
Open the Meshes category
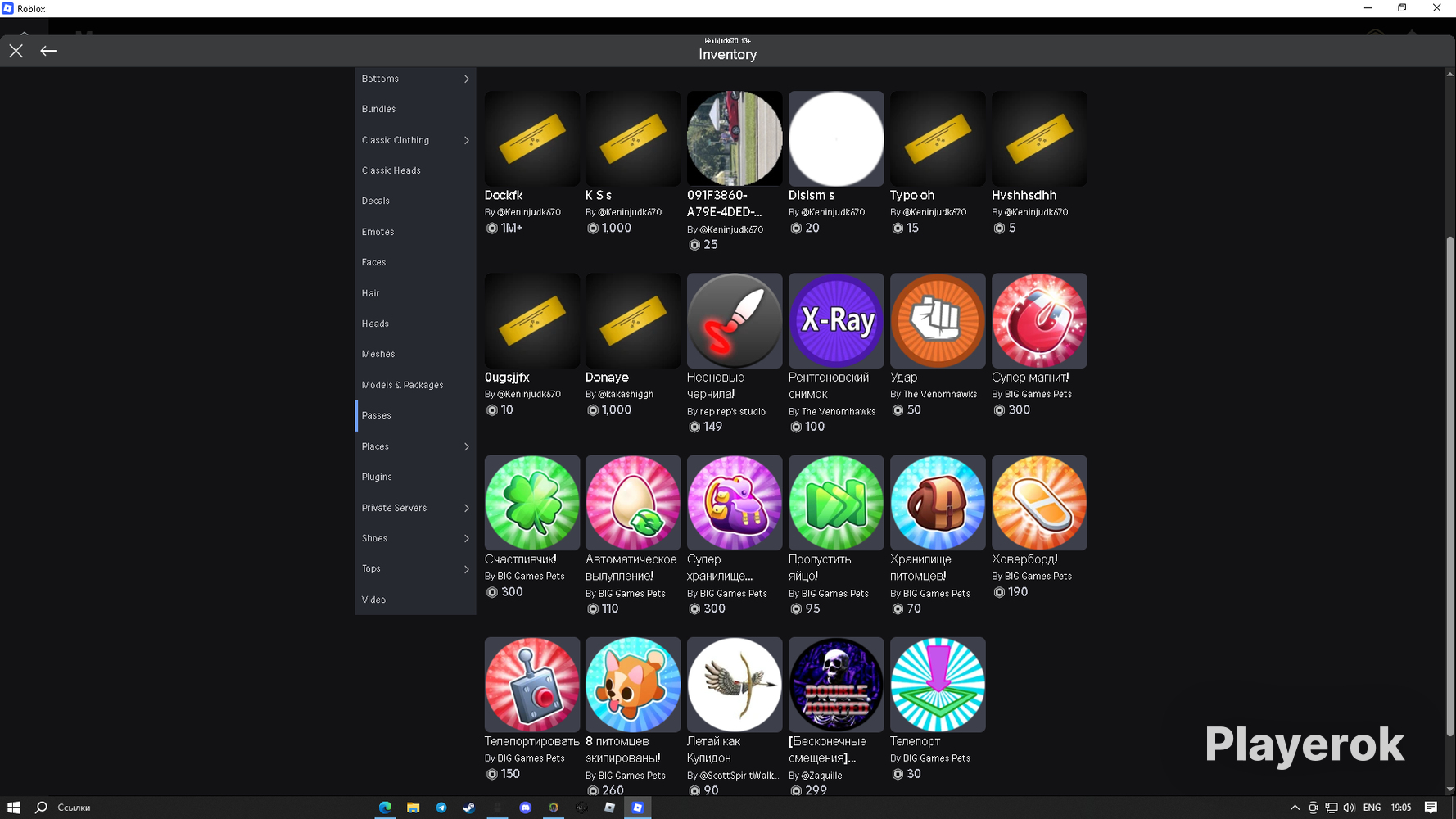pos(415,354)
